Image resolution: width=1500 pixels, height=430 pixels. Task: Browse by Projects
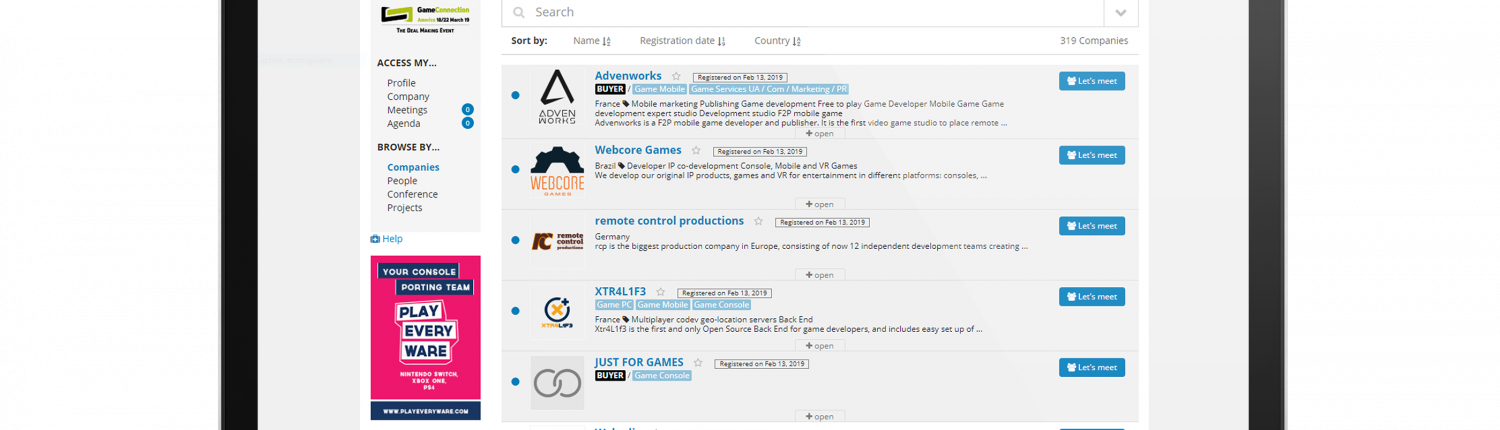405,208
